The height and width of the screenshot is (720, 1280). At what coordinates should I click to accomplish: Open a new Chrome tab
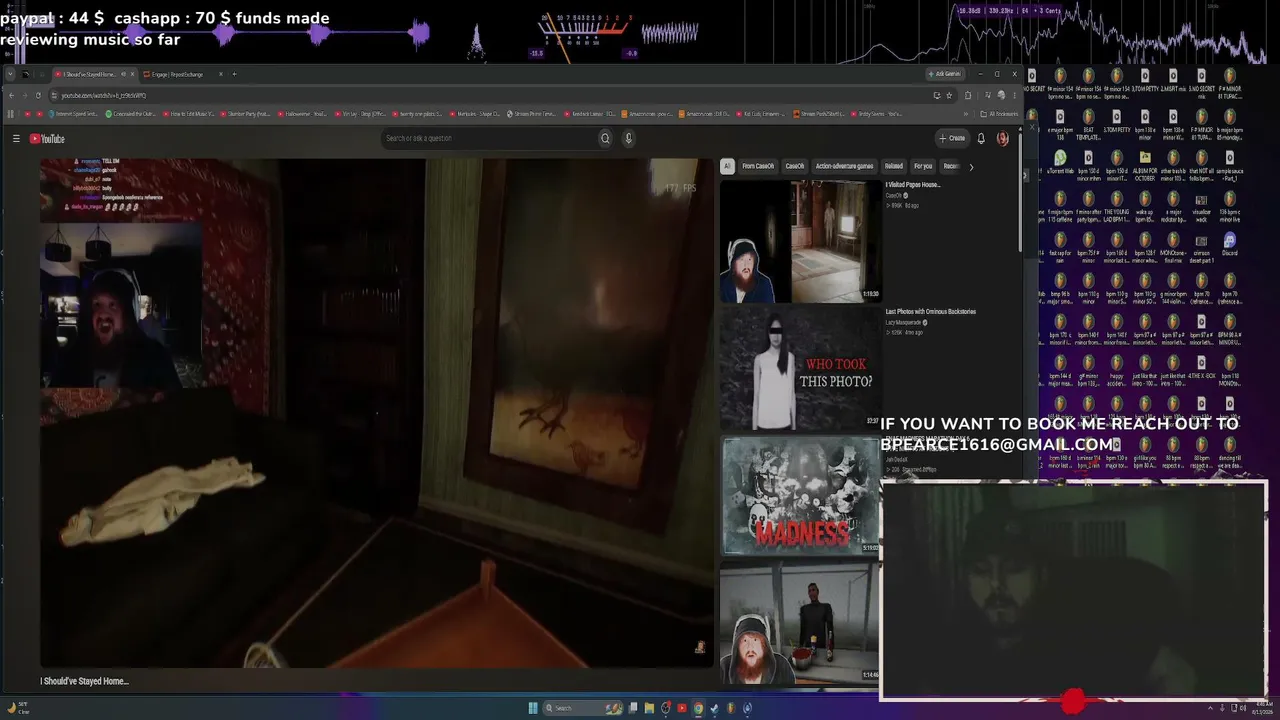234,74
